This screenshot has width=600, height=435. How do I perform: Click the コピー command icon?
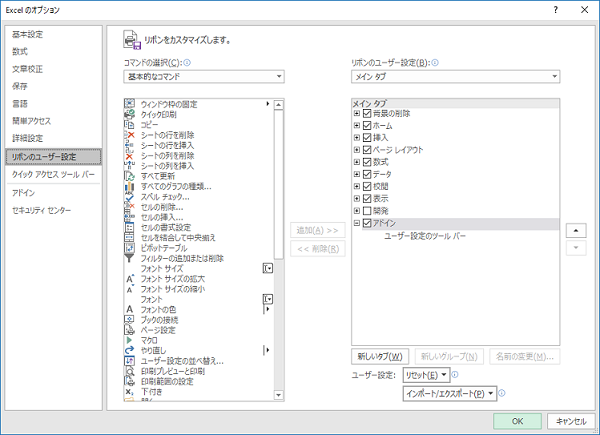(x=130, y=124)
